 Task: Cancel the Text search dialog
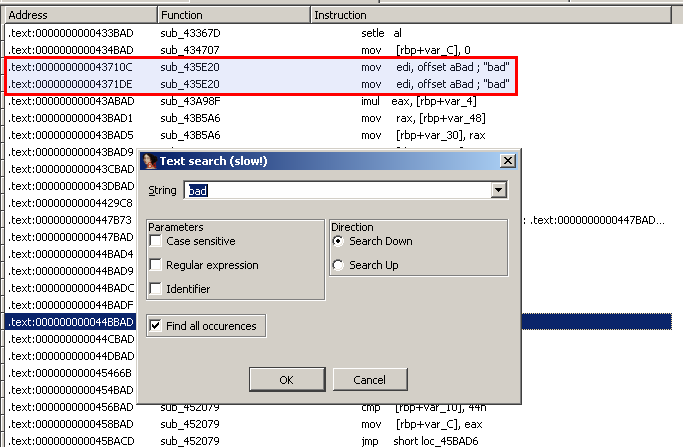point(369,380)
